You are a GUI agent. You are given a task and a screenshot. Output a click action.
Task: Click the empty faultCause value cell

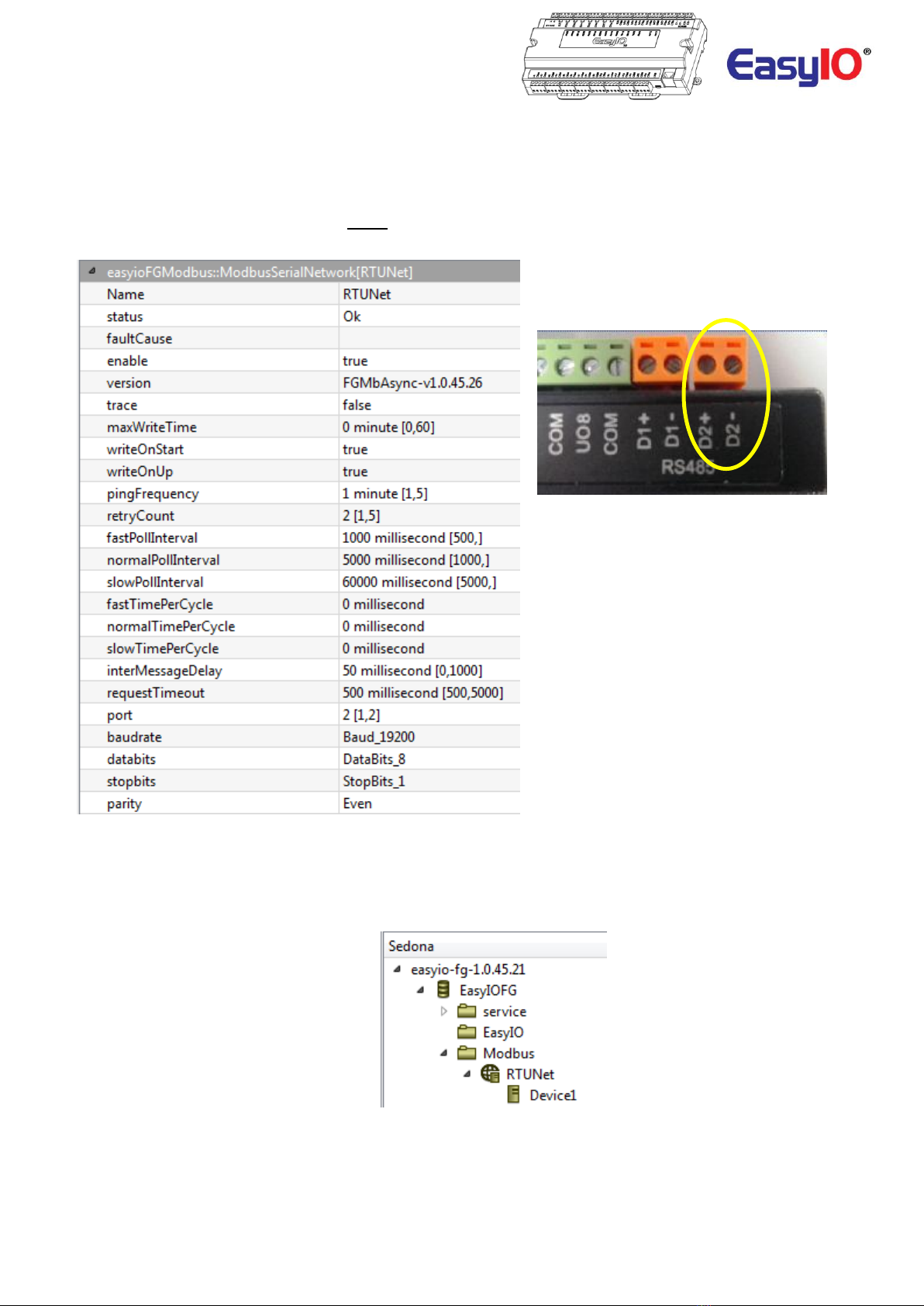(429, 338)
